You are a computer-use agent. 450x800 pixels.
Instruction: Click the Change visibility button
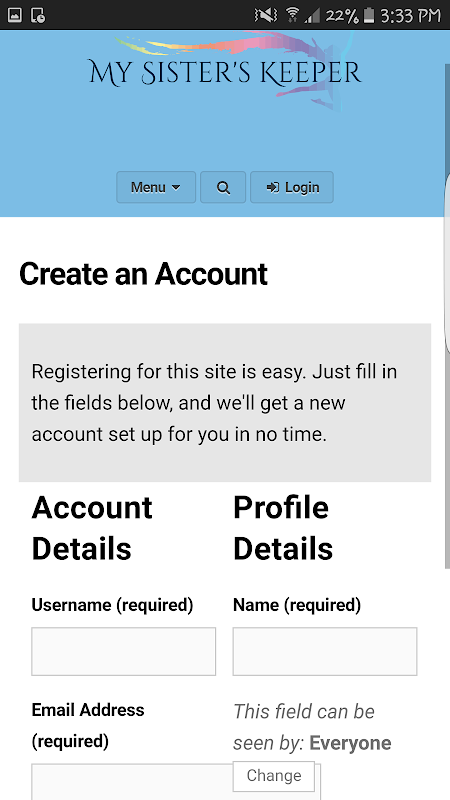274,776
